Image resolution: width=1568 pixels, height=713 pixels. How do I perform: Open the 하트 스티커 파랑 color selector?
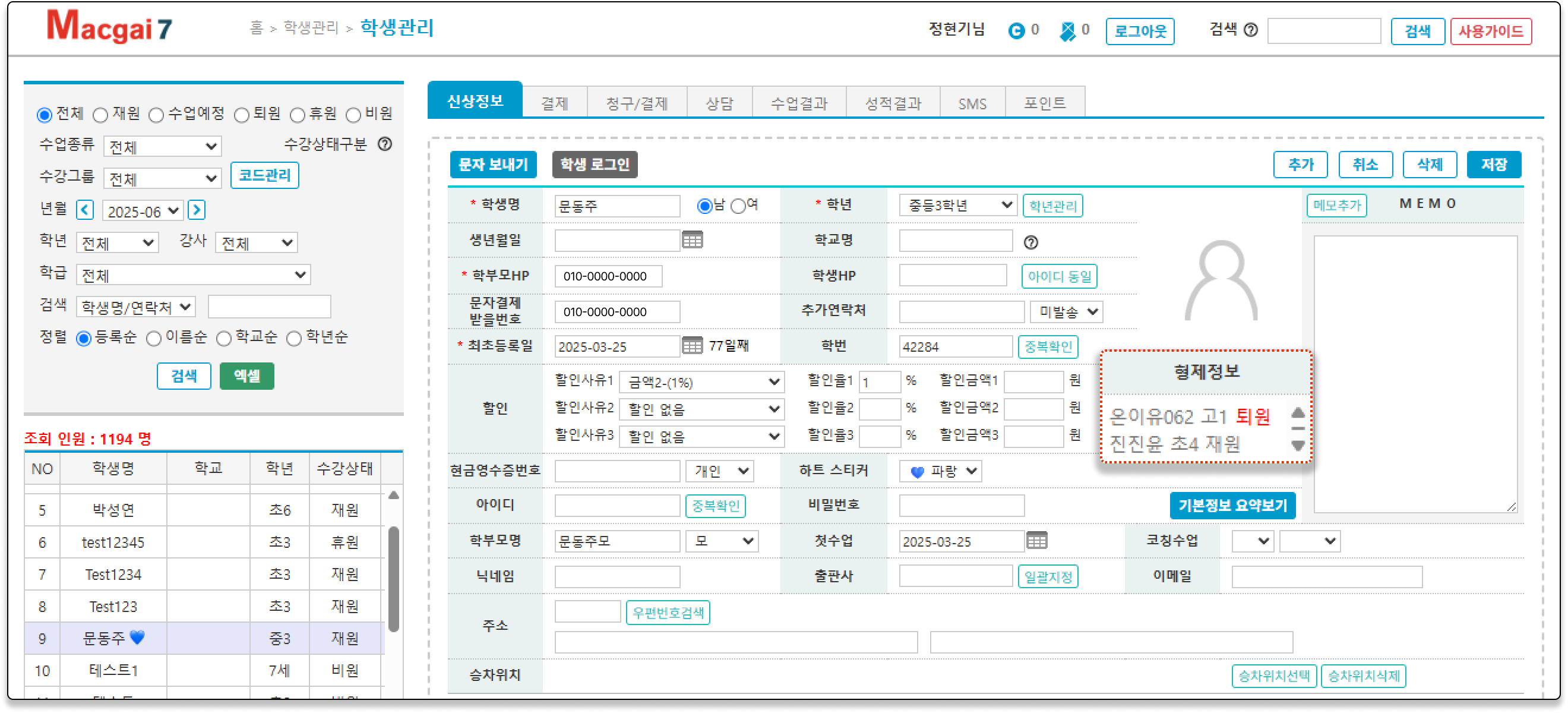(940, 471)
